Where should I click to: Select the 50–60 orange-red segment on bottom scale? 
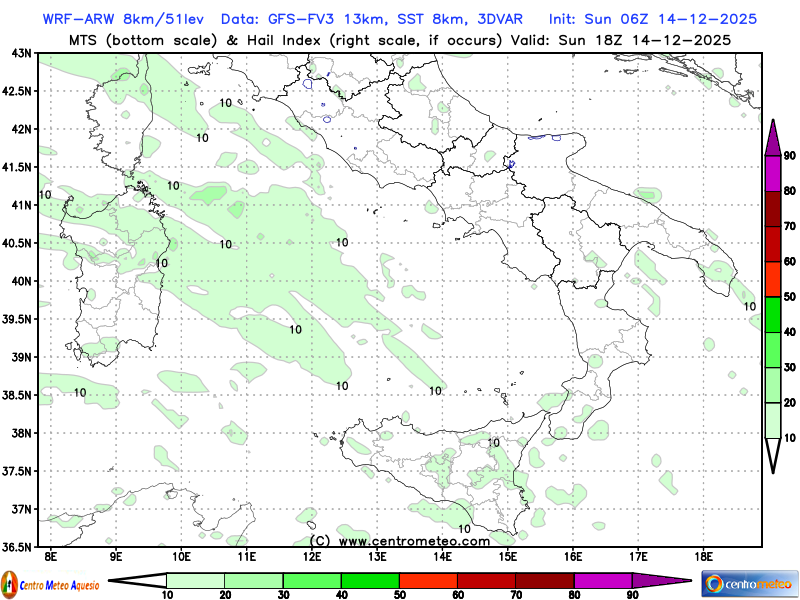coord(428,580)
